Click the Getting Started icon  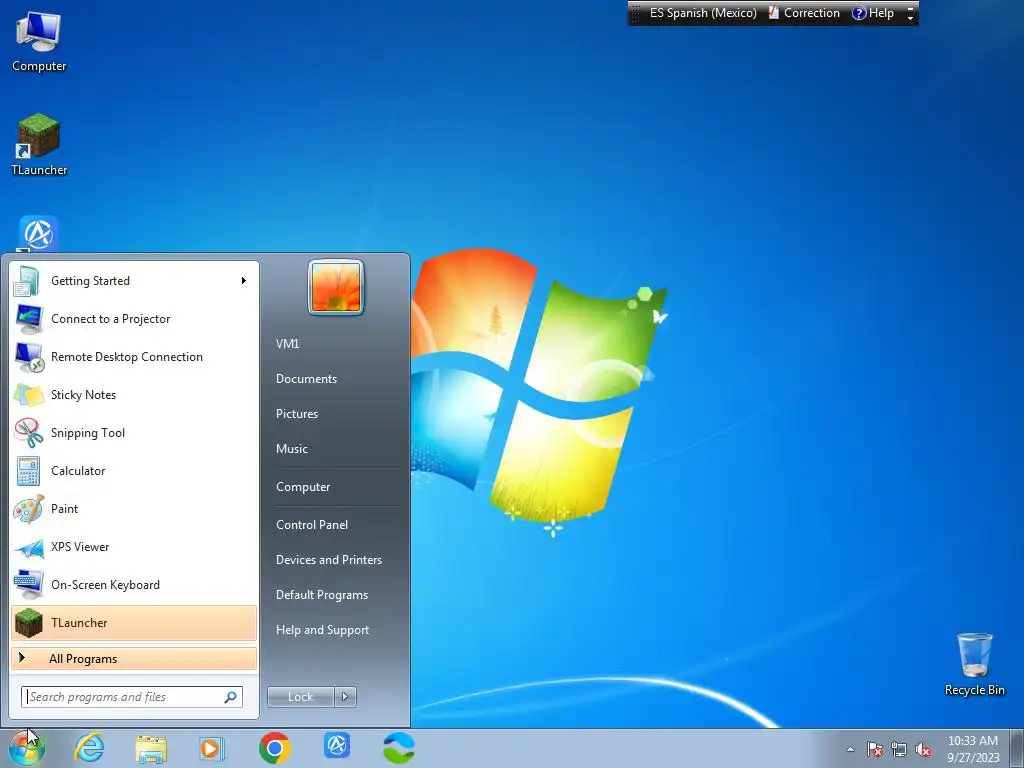pos(29,281)
